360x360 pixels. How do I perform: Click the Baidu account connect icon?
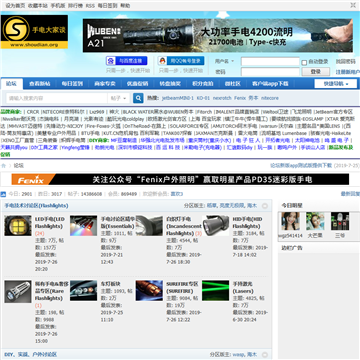[111, 61]
